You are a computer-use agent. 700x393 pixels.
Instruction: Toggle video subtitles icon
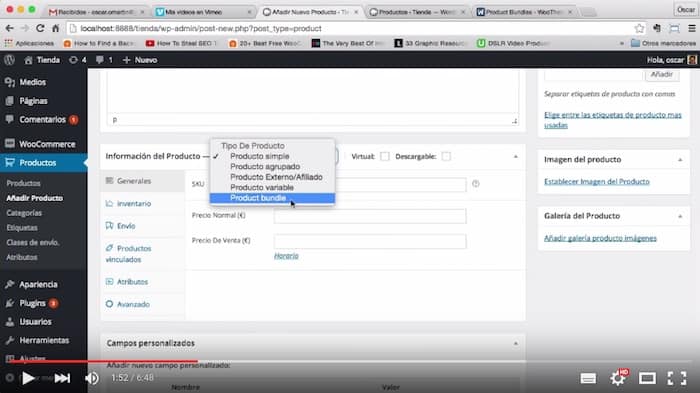coord(588,379)
